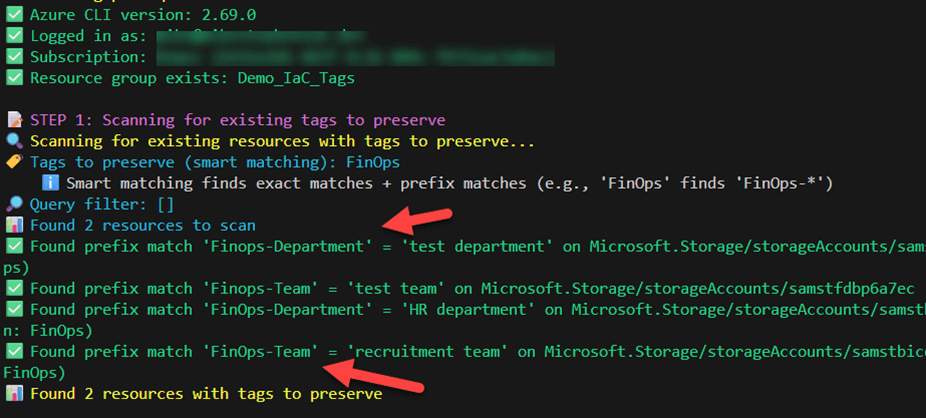Click the empty brackets after Query filter
Image resolution: width=926 pixels, height=418 pixels.
coord(158,204)
